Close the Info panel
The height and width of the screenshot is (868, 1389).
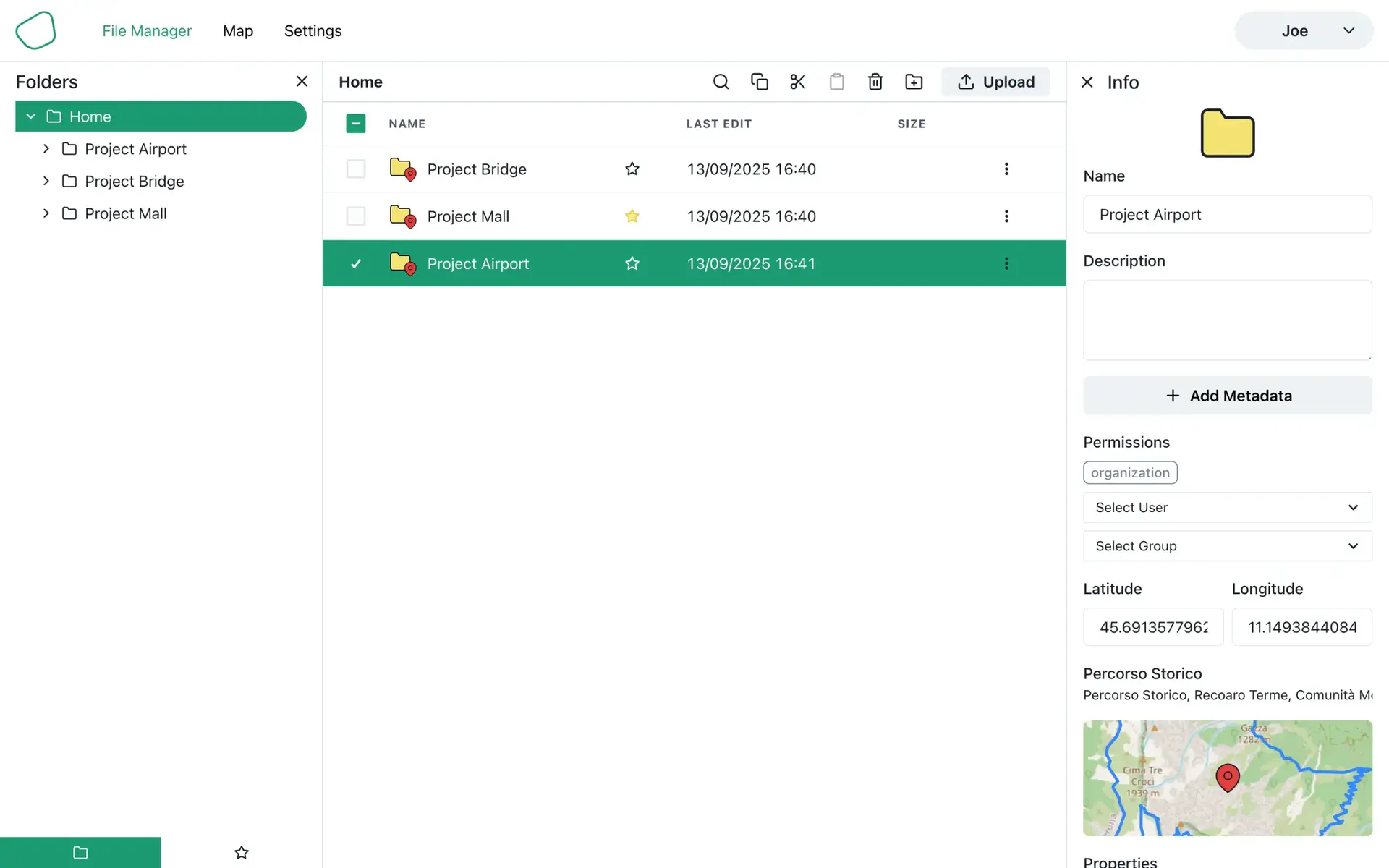coord(1087,82)
